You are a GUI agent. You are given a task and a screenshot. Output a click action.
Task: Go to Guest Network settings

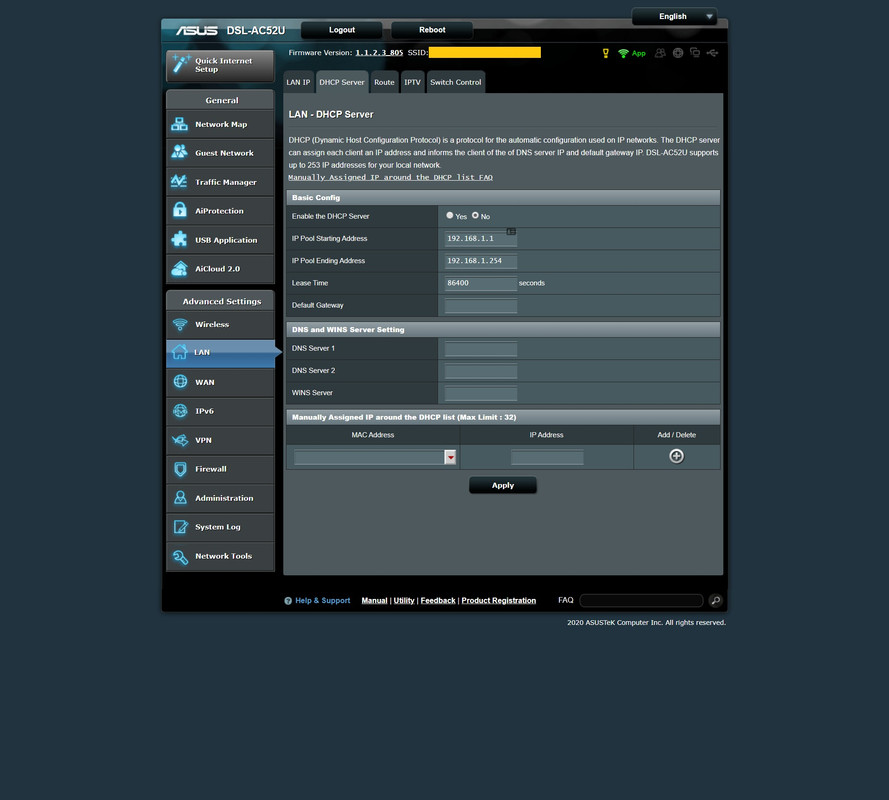click(220, 153)
